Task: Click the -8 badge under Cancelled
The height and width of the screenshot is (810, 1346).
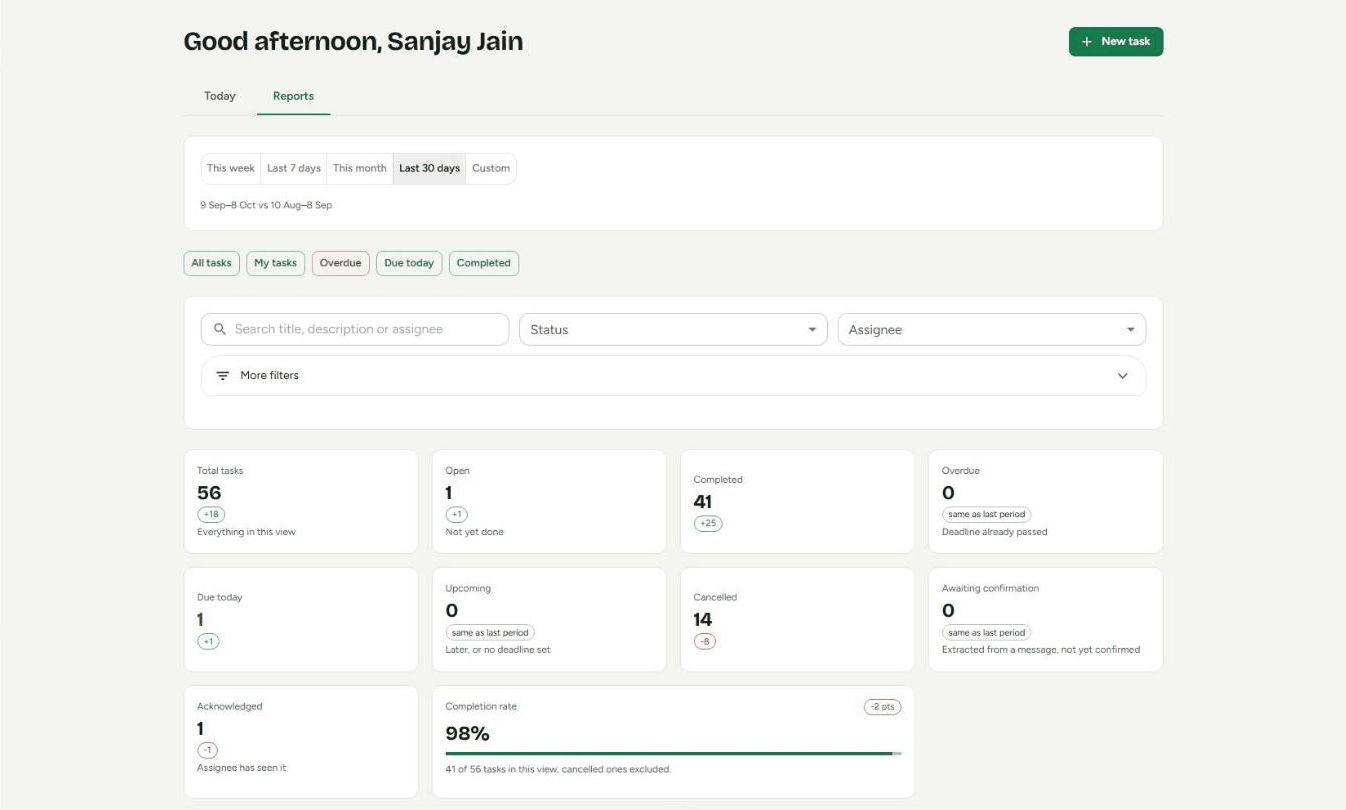Action: tap(705, 641)
